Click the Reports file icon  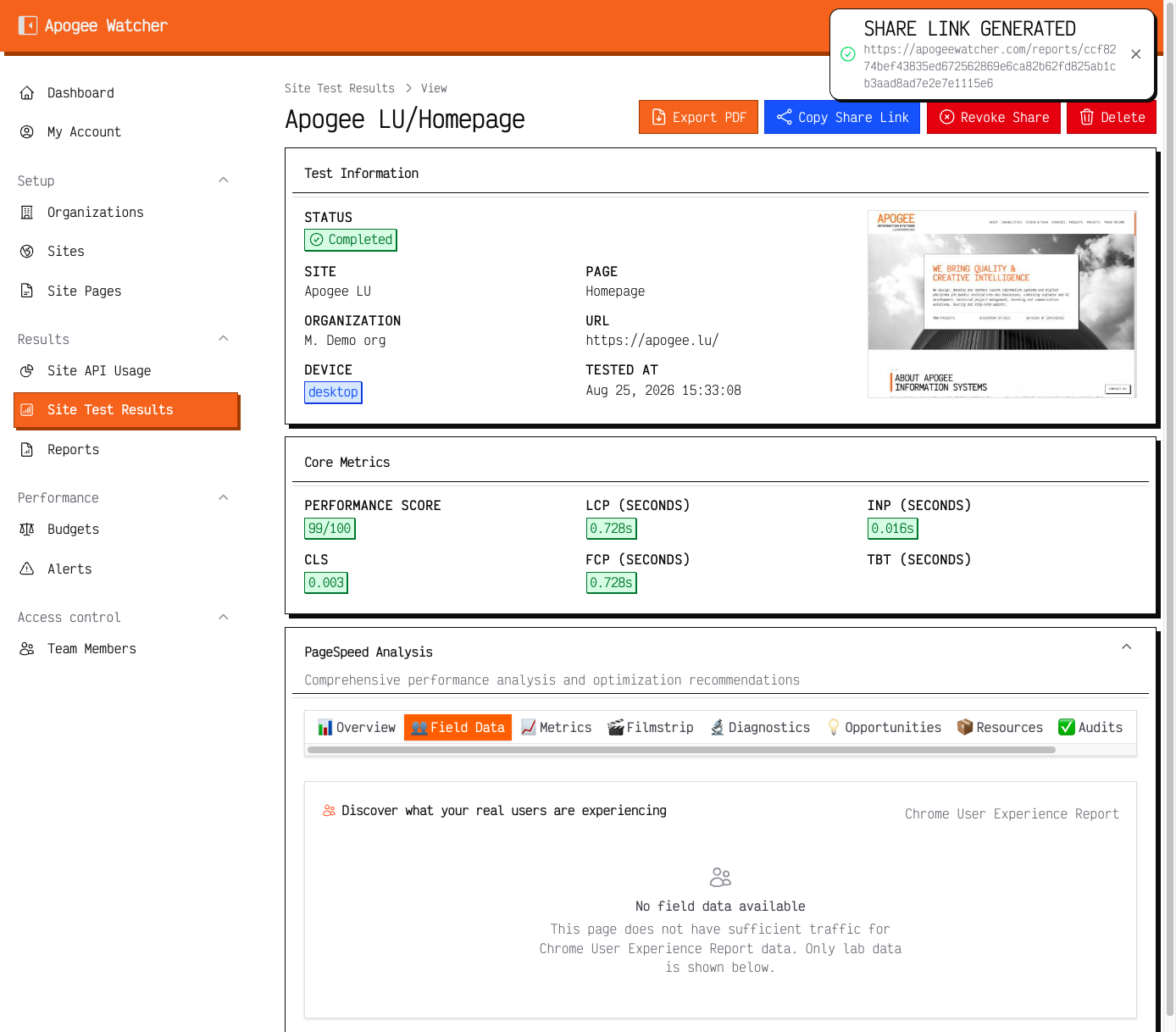27,449
